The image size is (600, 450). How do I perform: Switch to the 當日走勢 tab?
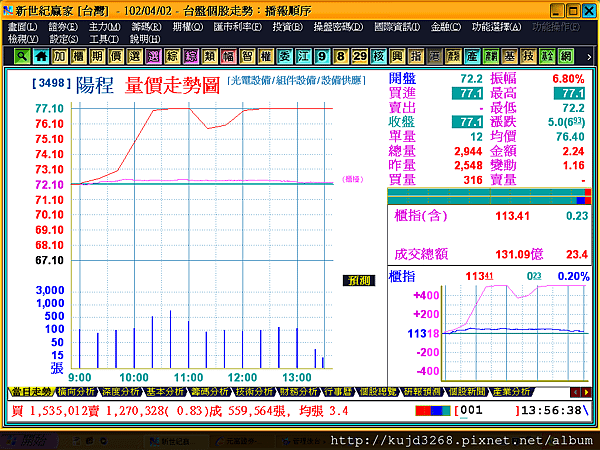pyautogui.click(x=31, y=392)
